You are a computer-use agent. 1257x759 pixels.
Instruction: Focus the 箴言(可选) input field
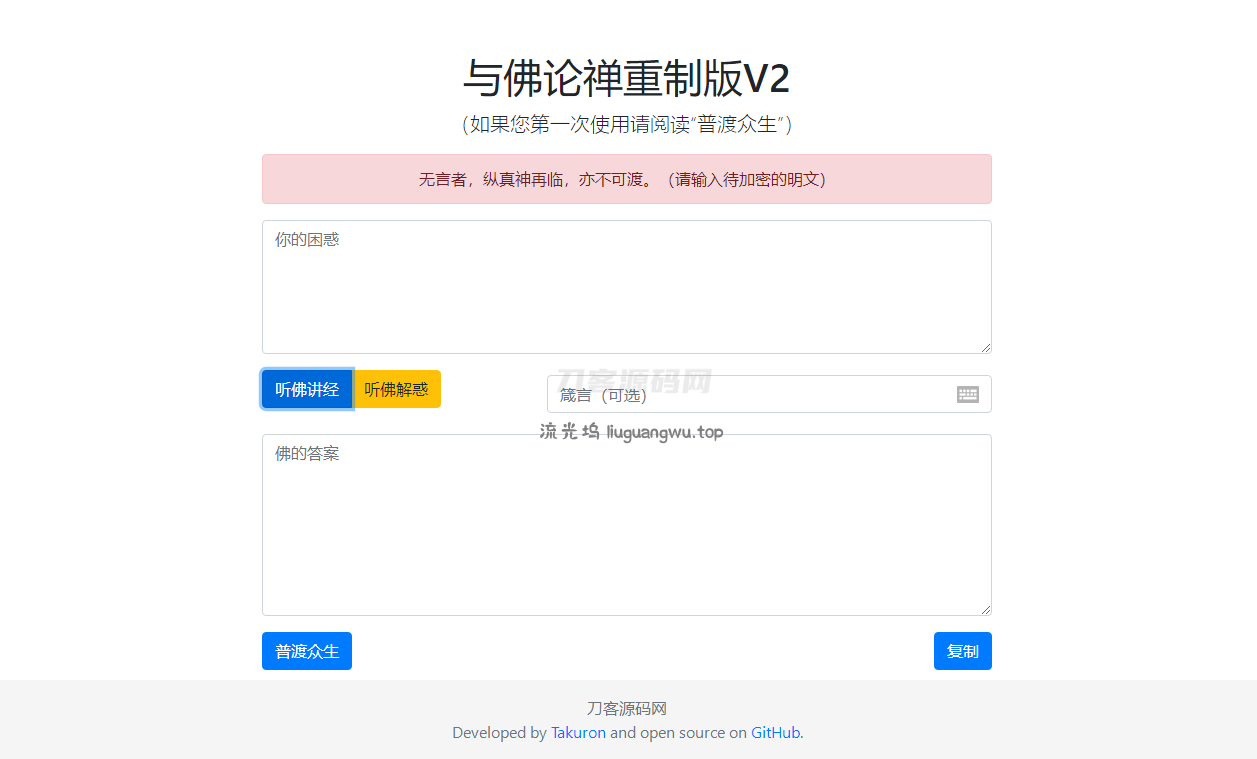click(769, 394)
